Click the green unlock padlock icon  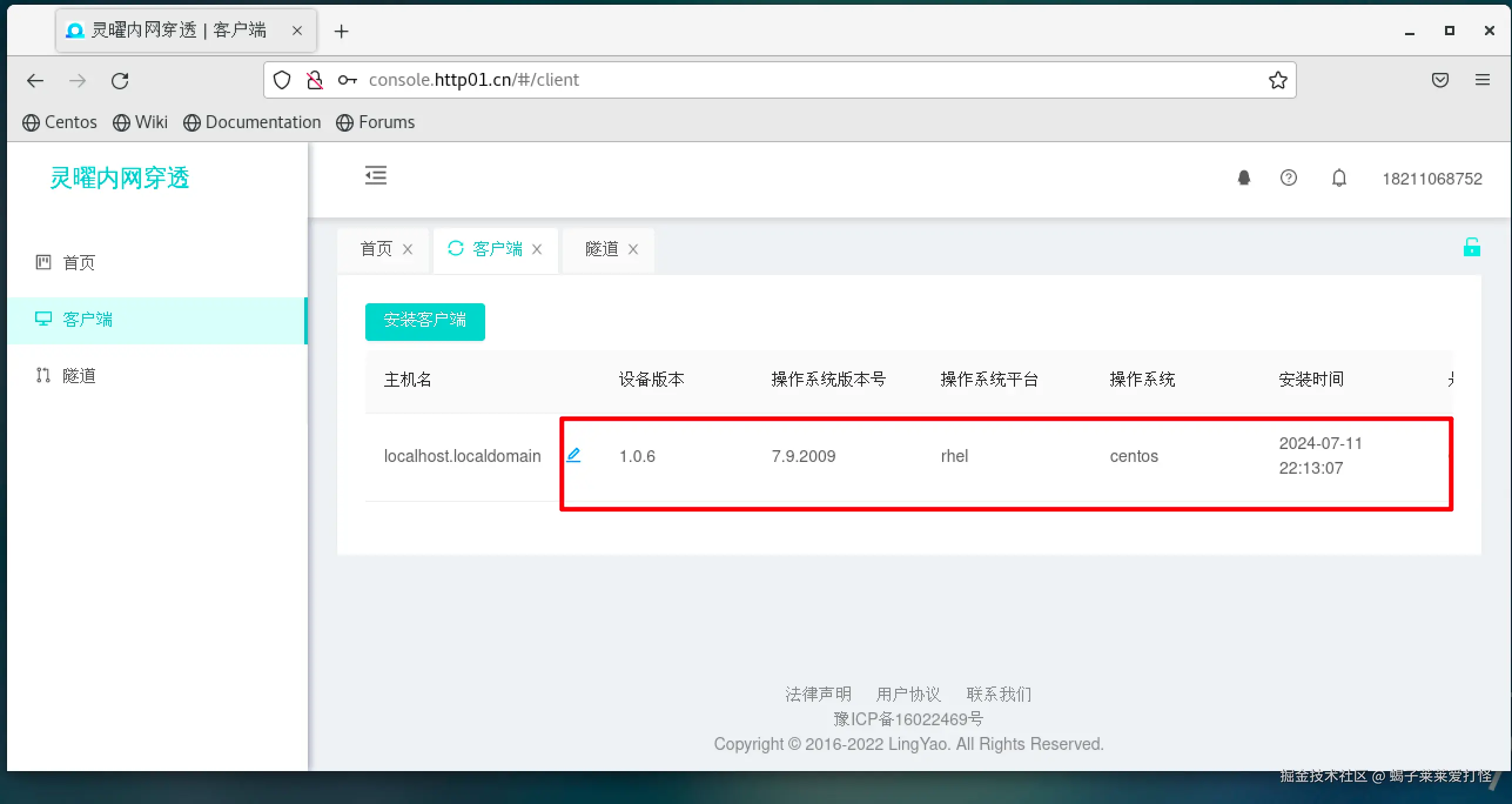tap(1471, 247)
